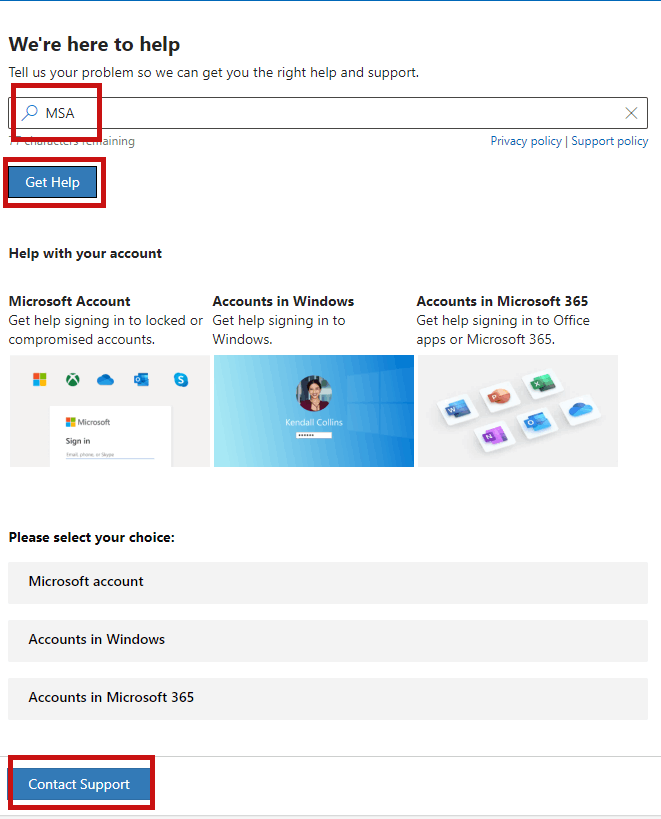Click the 'Please select your choice' label

tap(92, 537)
